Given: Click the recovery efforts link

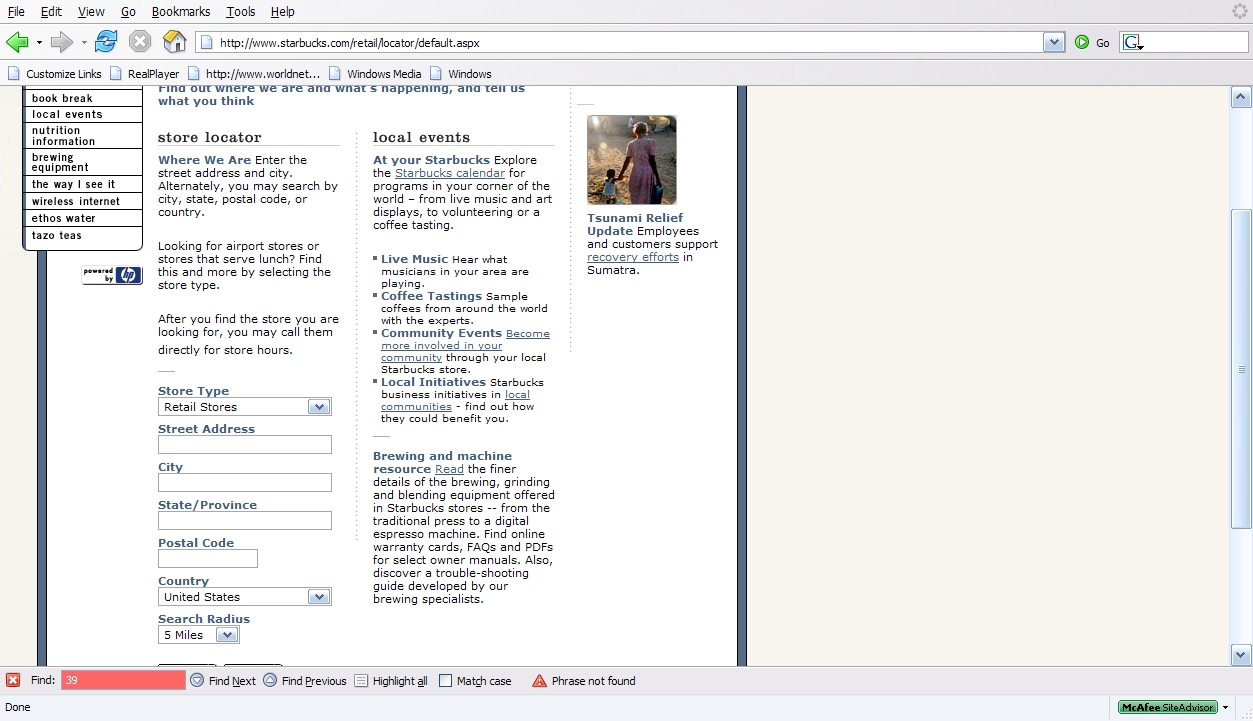Looking at the screenshot, I should coord(633,257).
